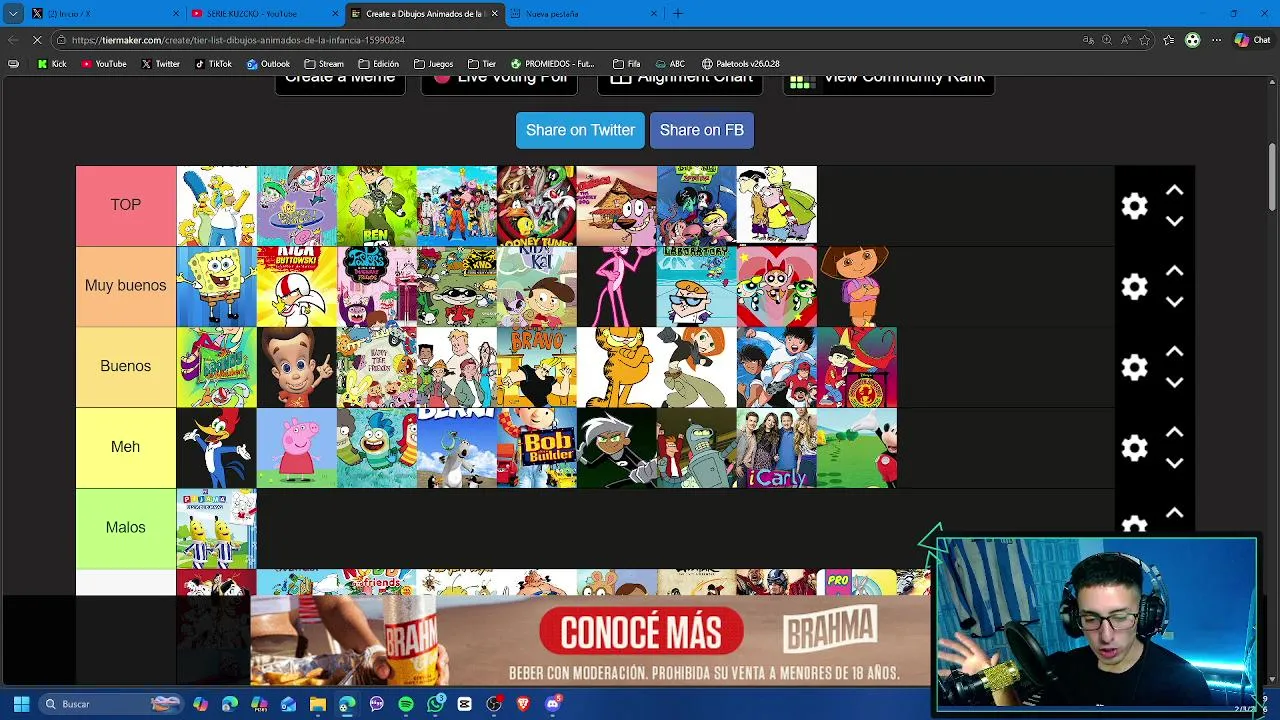1280x720 pixels.
Task: Start a Live Voting Poll
Action: (499, 80)
